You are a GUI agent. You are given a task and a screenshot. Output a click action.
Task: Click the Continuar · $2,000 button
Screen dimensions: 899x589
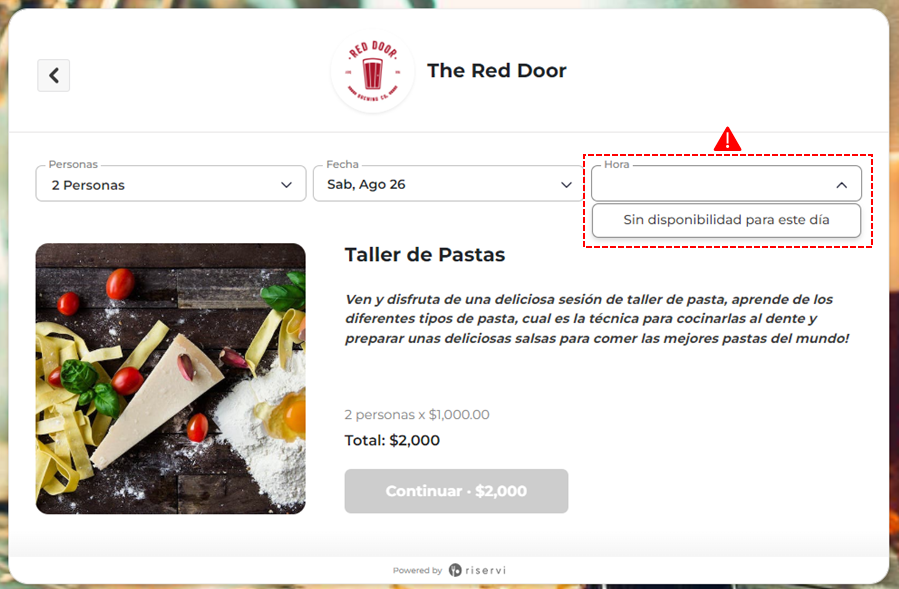click(x=456, y=491)
